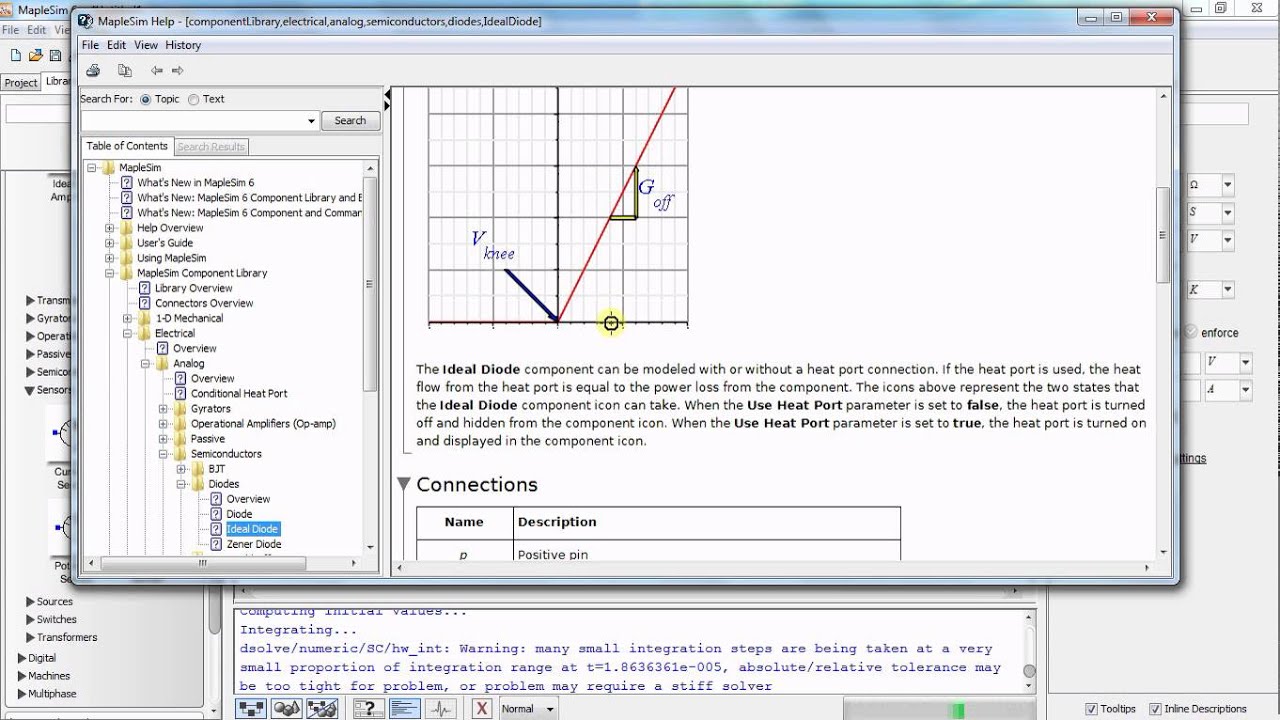The image size is (1280, 720).
Task: Open the Diode help topic
Action: (x=239, y=514)
